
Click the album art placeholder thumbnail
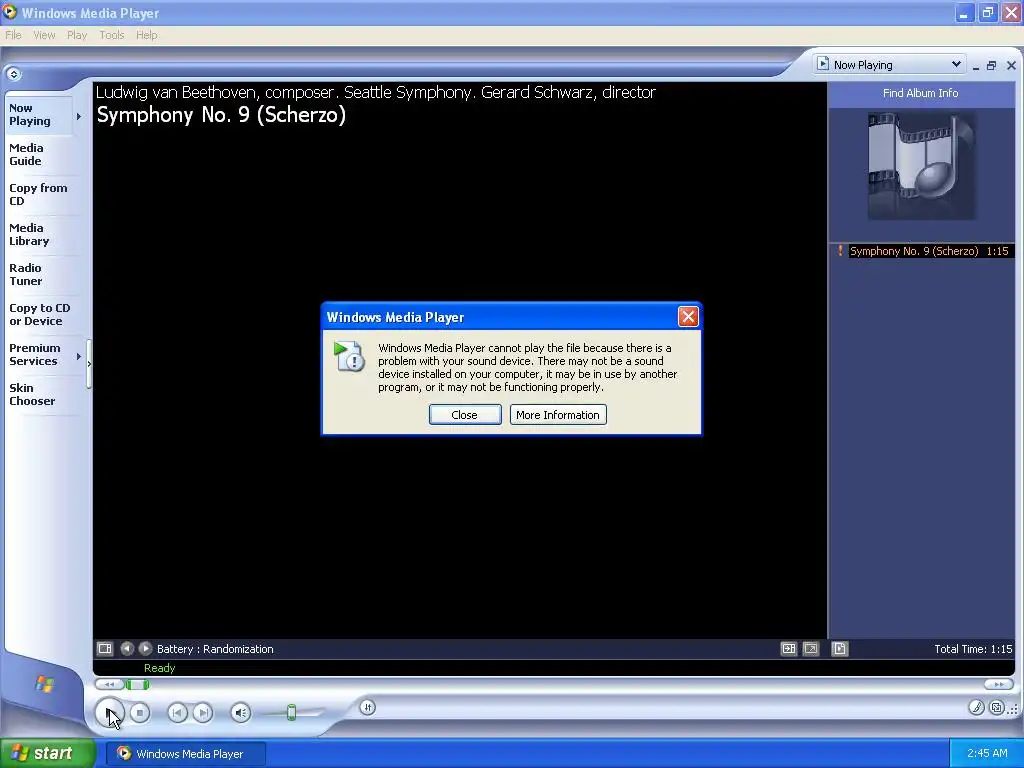point(921,166)
